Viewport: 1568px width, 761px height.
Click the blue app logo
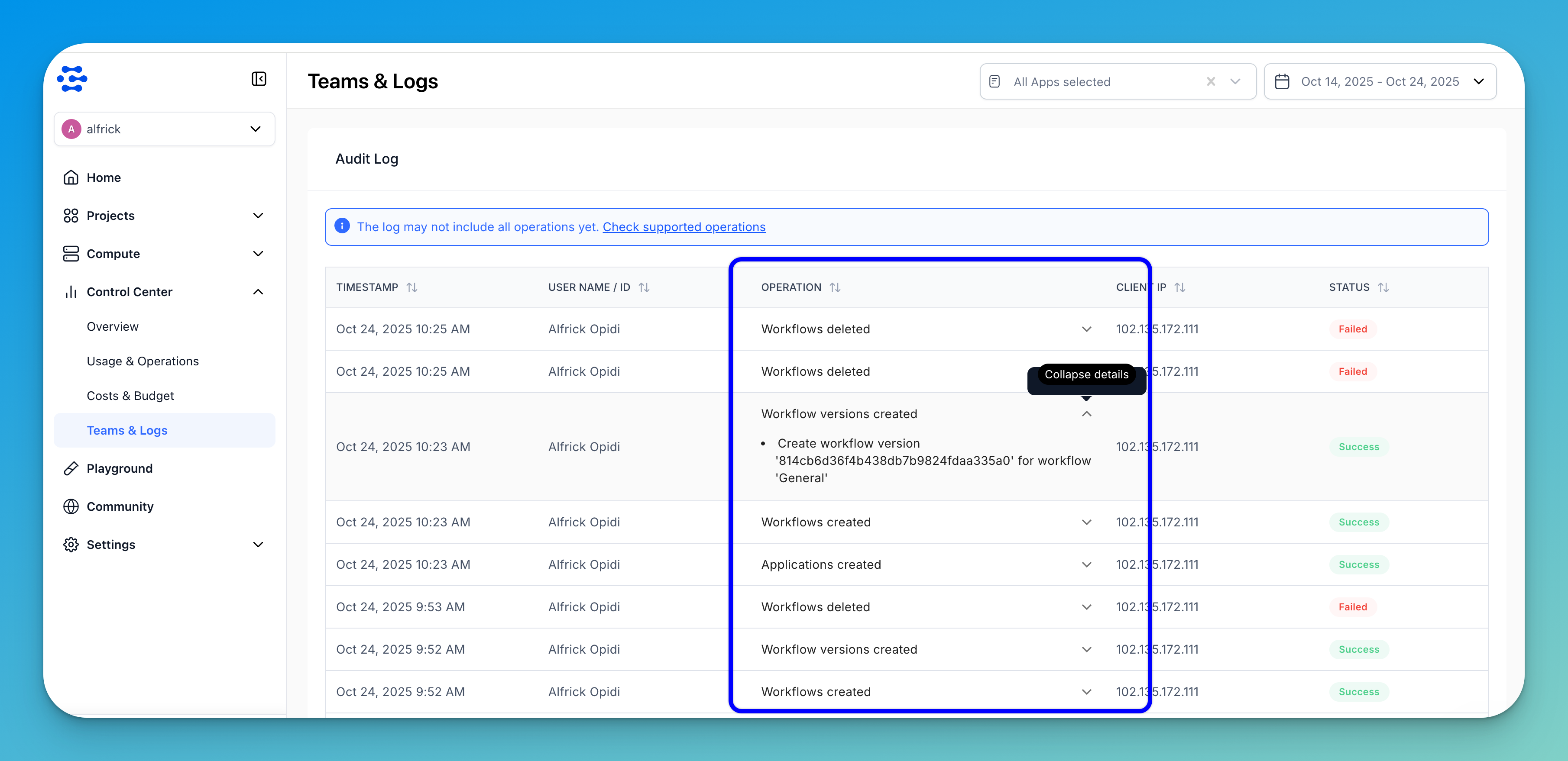click(x=72, y=79)
